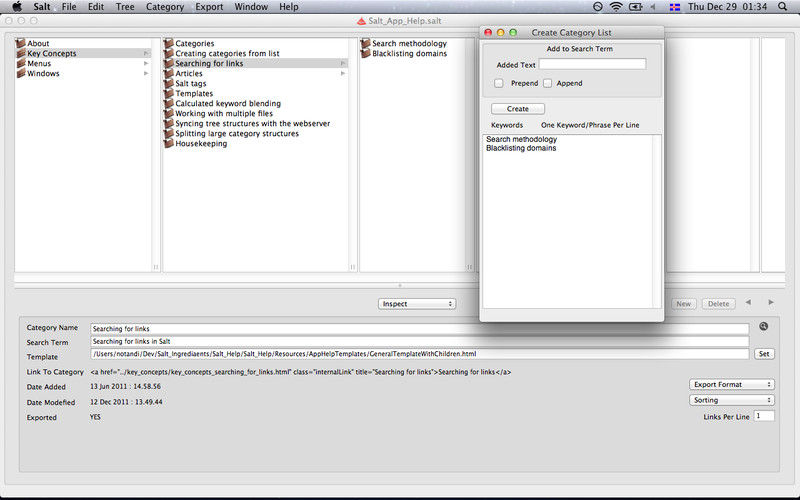Click the Templates book icon
Image resolution: width=800 pixels, height=500 pixels.
click(168, 93)
